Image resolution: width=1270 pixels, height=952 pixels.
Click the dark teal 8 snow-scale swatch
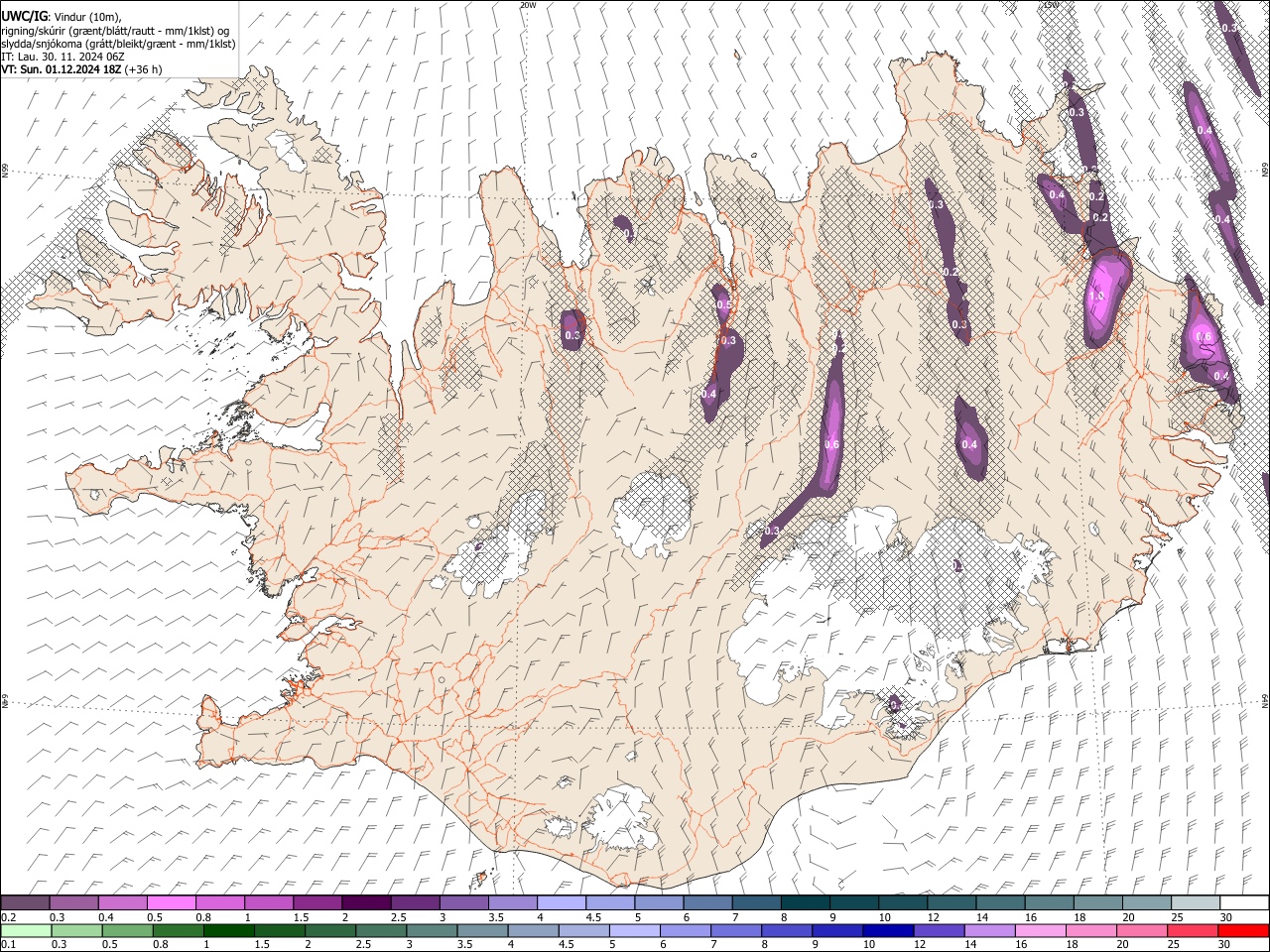pos(806,903)
